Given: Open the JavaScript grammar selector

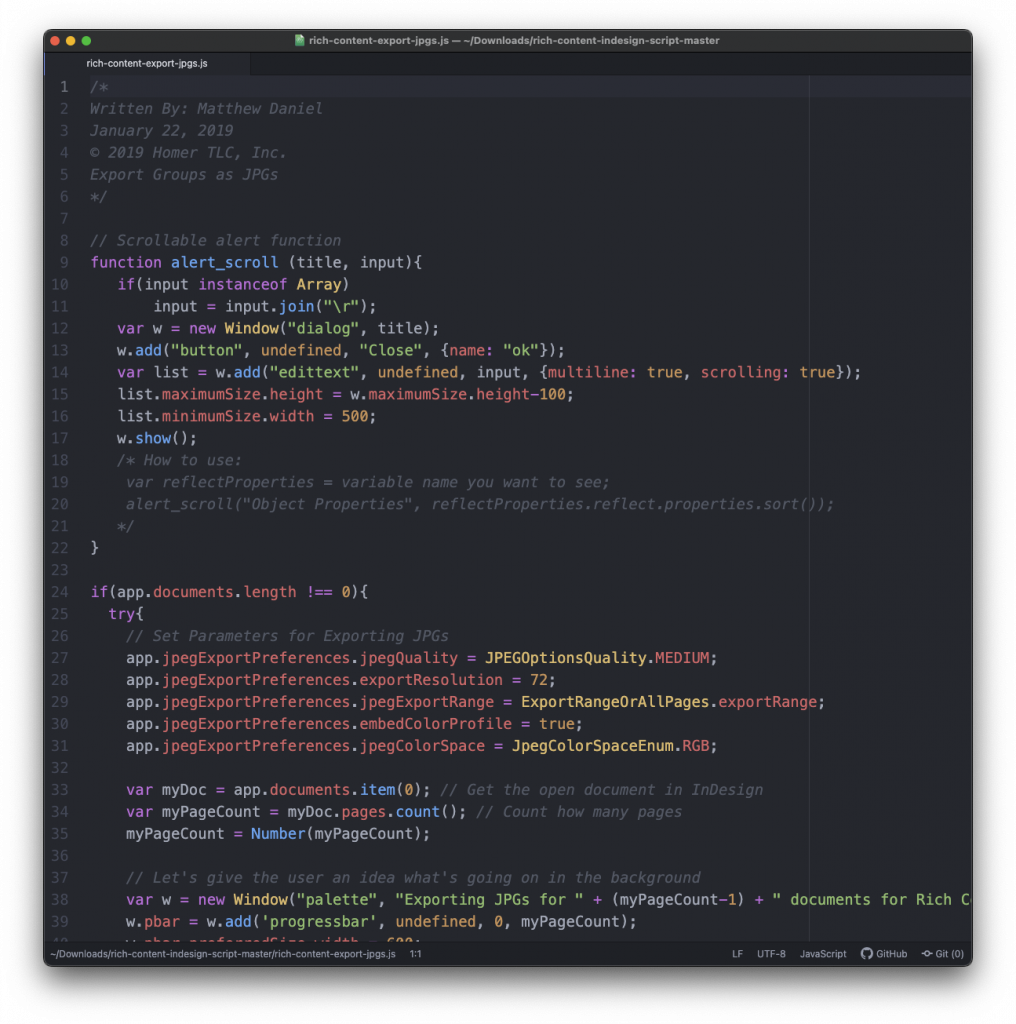Looking at the screenshot, I should [823, 954].
